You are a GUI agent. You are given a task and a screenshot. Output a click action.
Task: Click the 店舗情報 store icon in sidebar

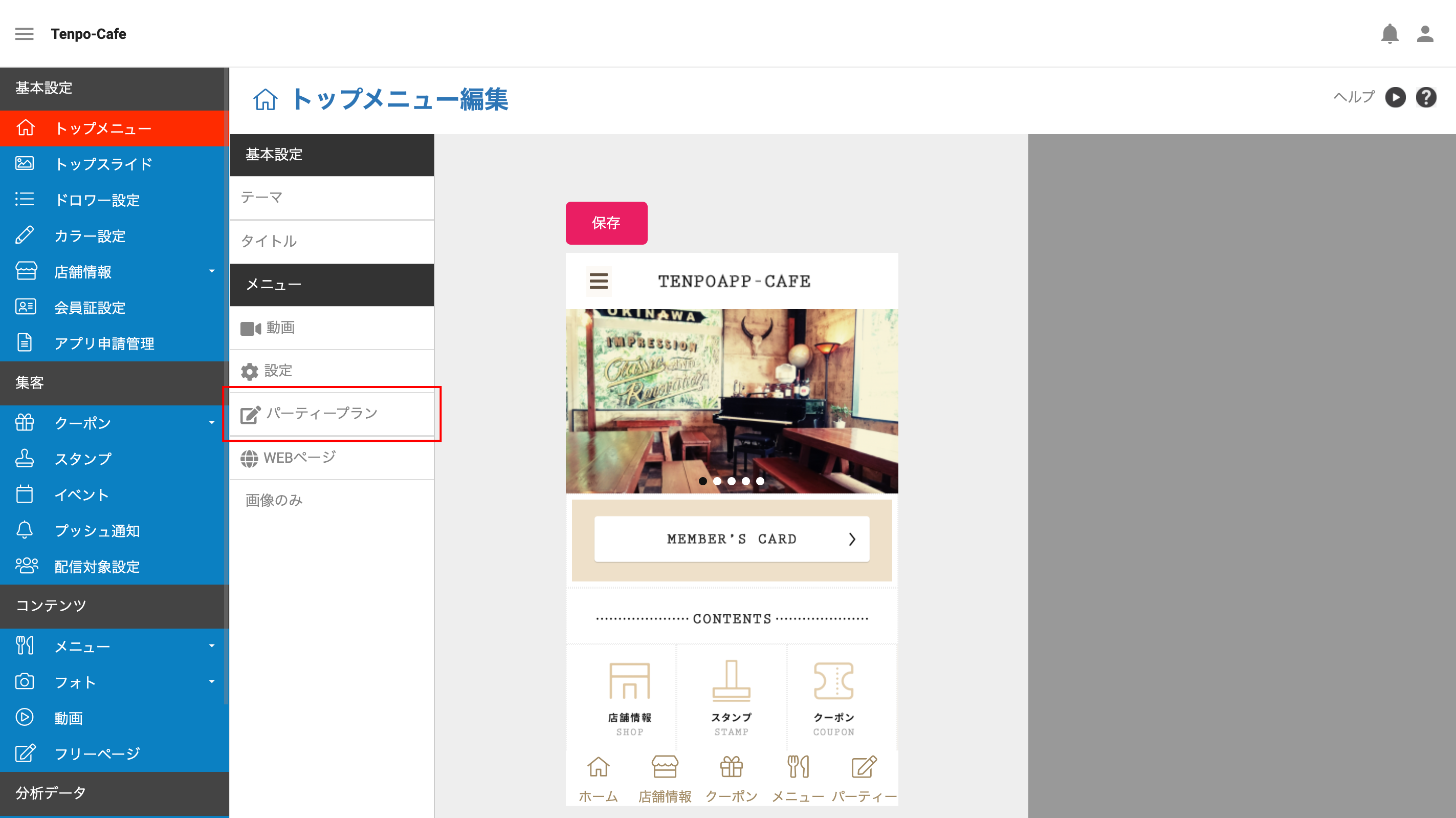click(26, 271)
